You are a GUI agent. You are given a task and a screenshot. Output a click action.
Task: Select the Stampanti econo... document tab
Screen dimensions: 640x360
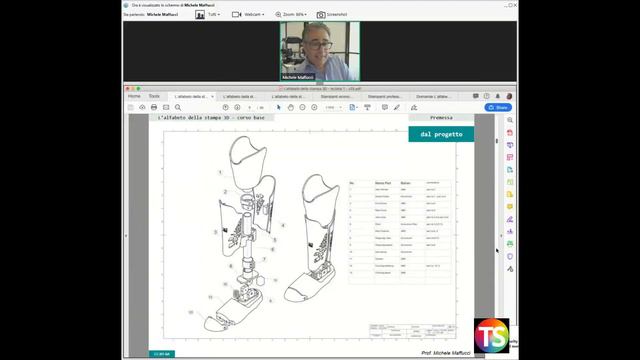[x=336, y=97]
